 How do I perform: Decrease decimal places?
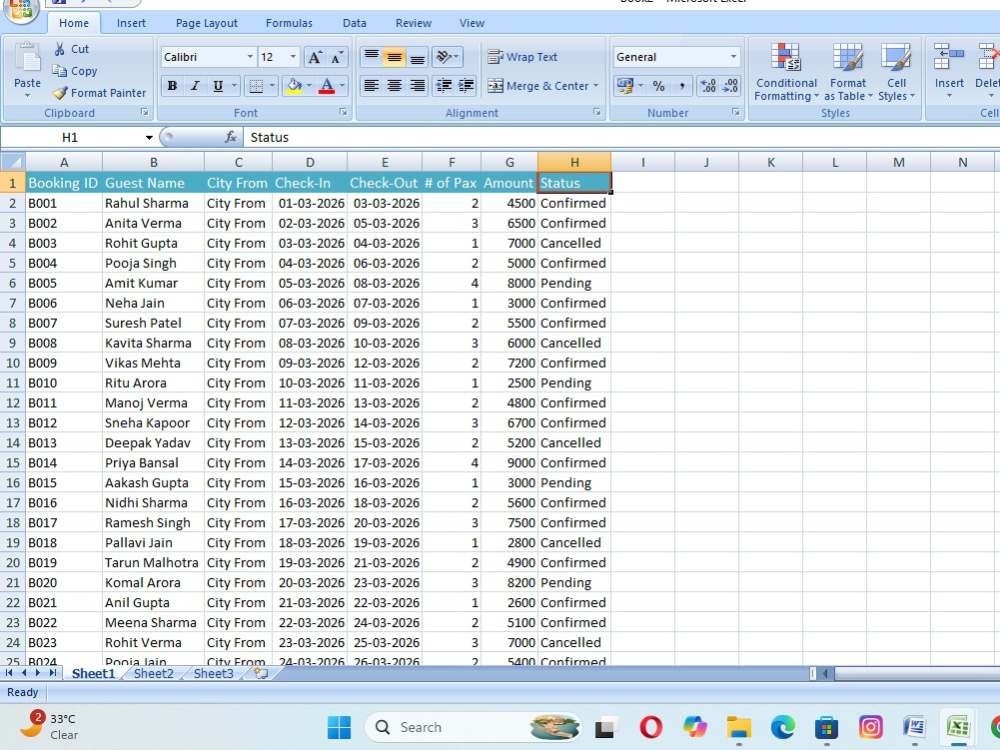point(730,85)
